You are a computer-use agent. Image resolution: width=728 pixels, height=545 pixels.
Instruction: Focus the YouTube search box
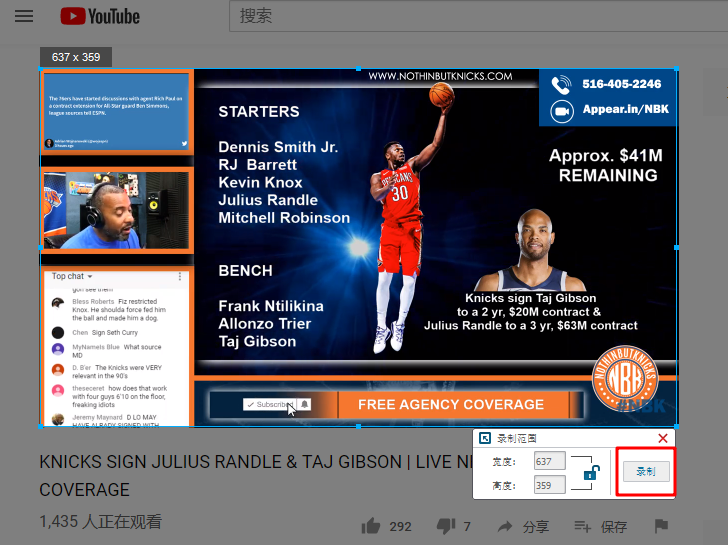click(478, 16)
